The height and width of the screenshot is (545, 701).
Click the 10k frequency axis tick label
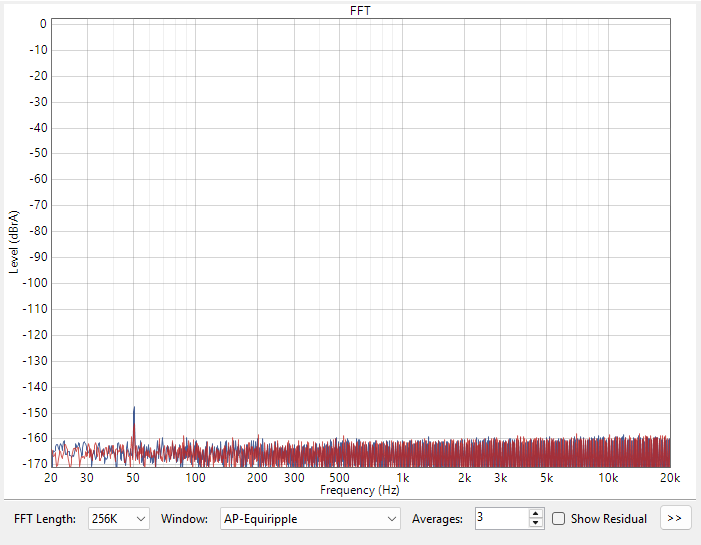608,478
